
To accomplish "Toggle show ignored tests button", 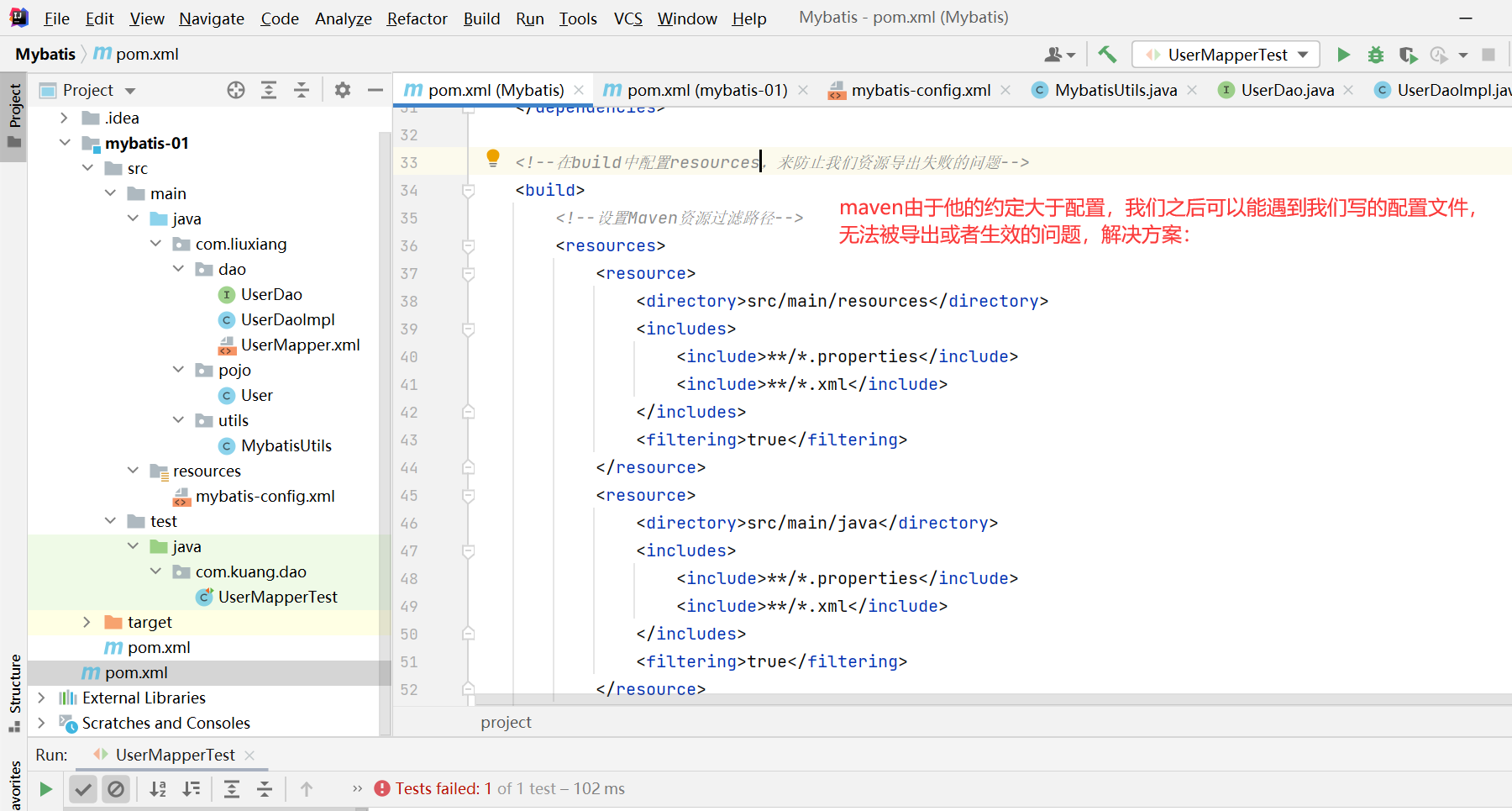I will pyautogui.click(x=116, y=789).
